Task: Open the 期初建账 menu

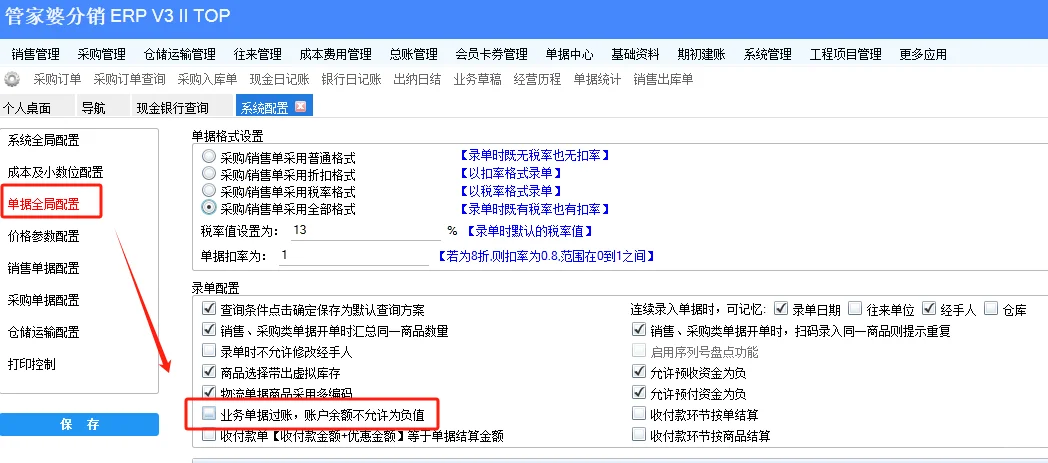Action: 701,55
